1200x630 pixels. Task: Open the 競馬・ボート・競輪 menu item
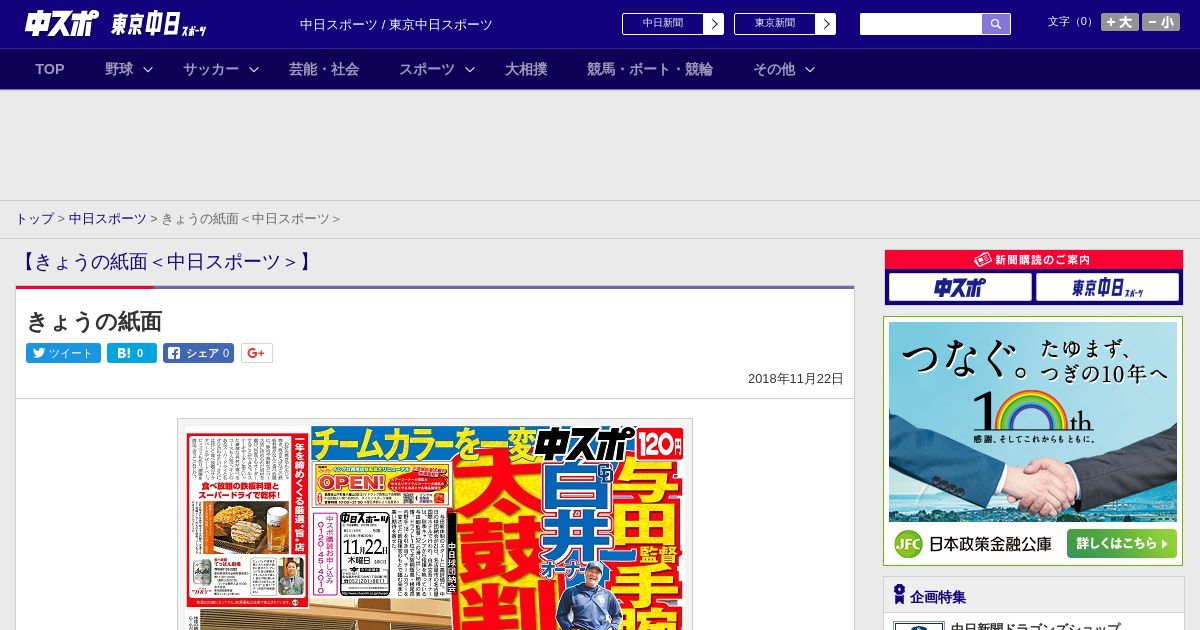(650, 69)
